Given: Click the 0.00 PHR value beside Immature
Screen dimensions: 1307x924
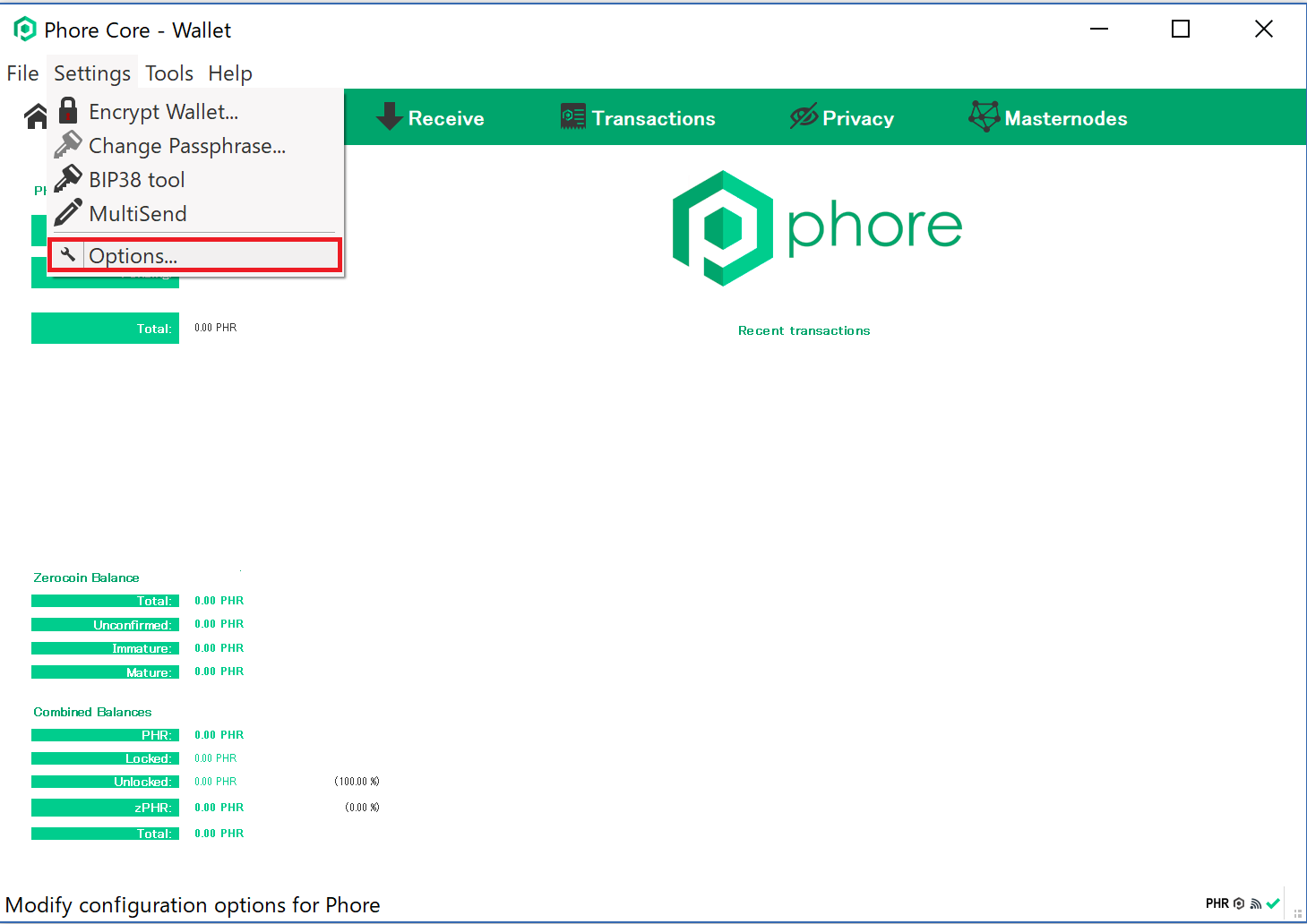Looking at the screenshot, I should tap(219, 648).
